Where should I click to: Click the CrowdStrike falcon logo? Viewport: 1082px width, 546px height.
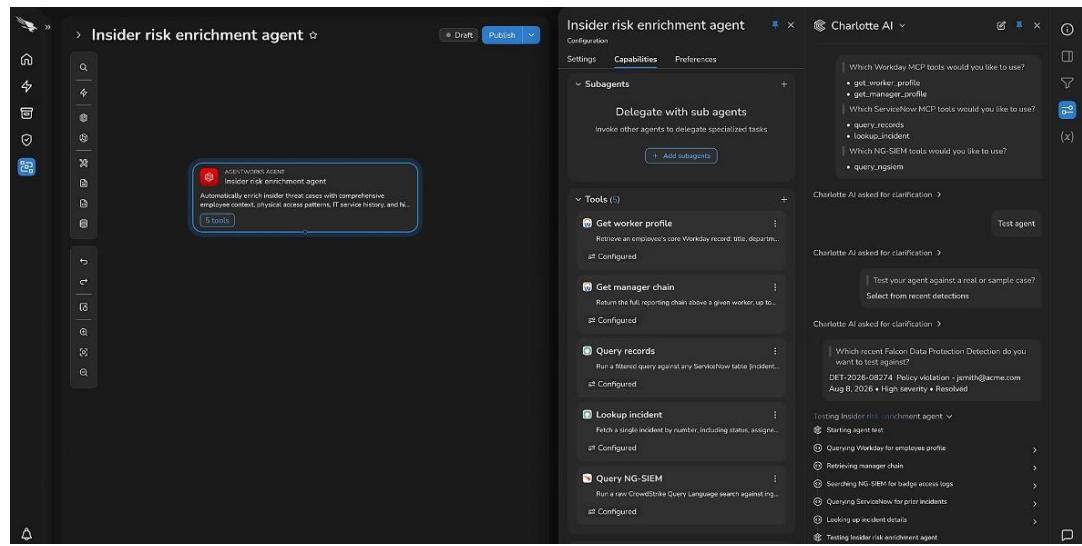(26, 26)
